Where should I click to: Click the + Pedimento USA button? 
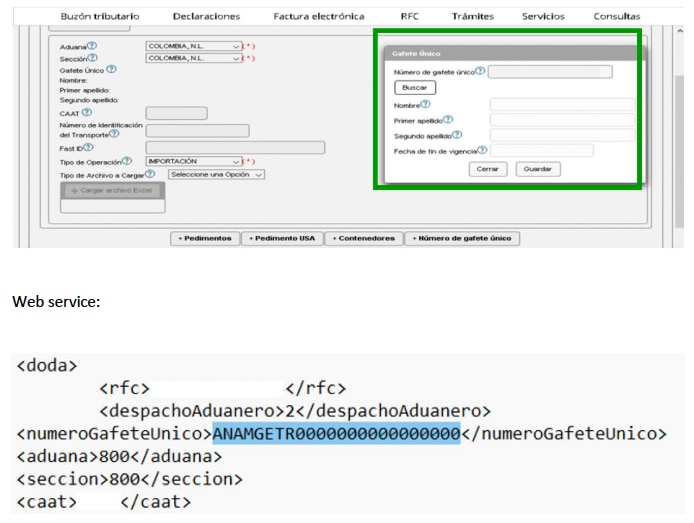(283, 239)
